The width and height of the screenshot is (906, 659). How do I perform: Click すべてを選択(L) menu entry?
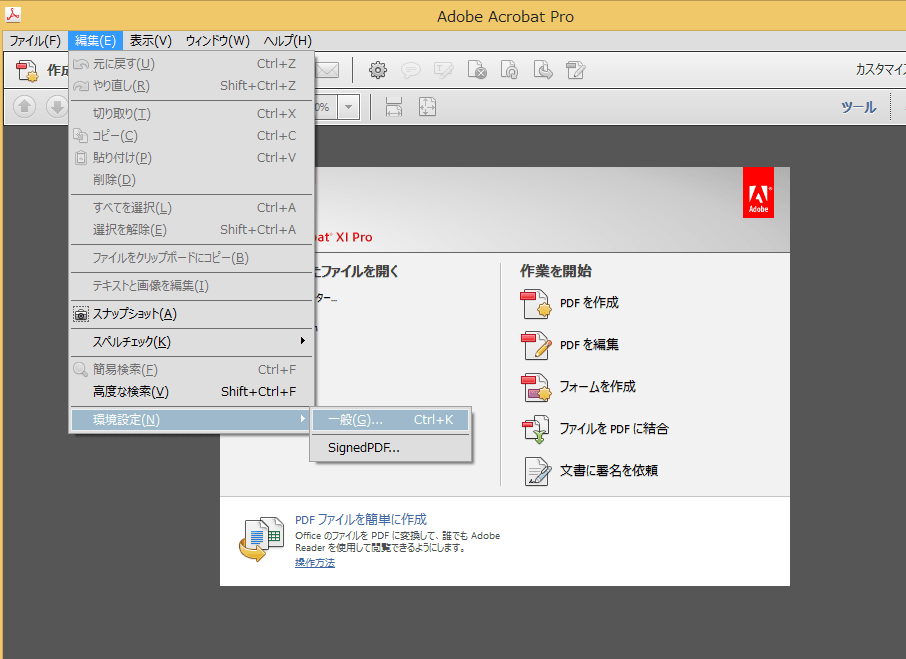click(191, 207)
